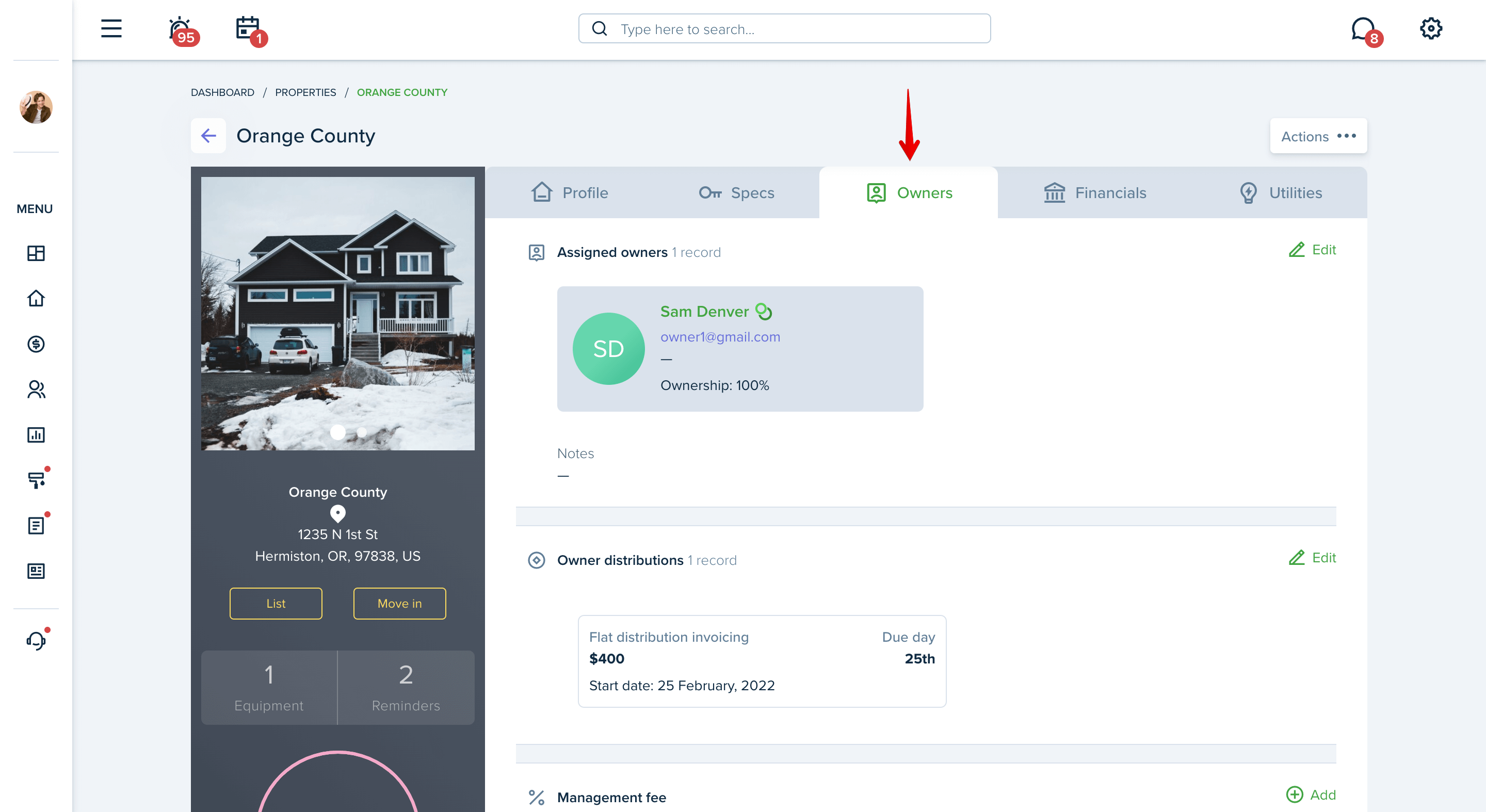This screenshot has width=1486, height=812.
Task: Open dashboard grid icon in sidebar
Action: (36, 253)
